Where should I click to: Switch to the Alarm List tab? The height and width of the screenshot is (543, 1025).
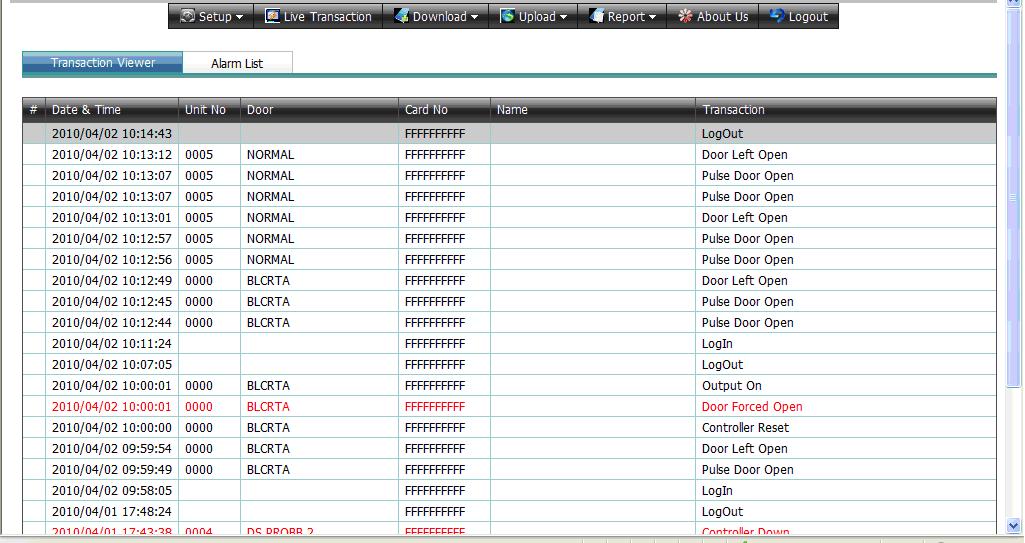237,63
